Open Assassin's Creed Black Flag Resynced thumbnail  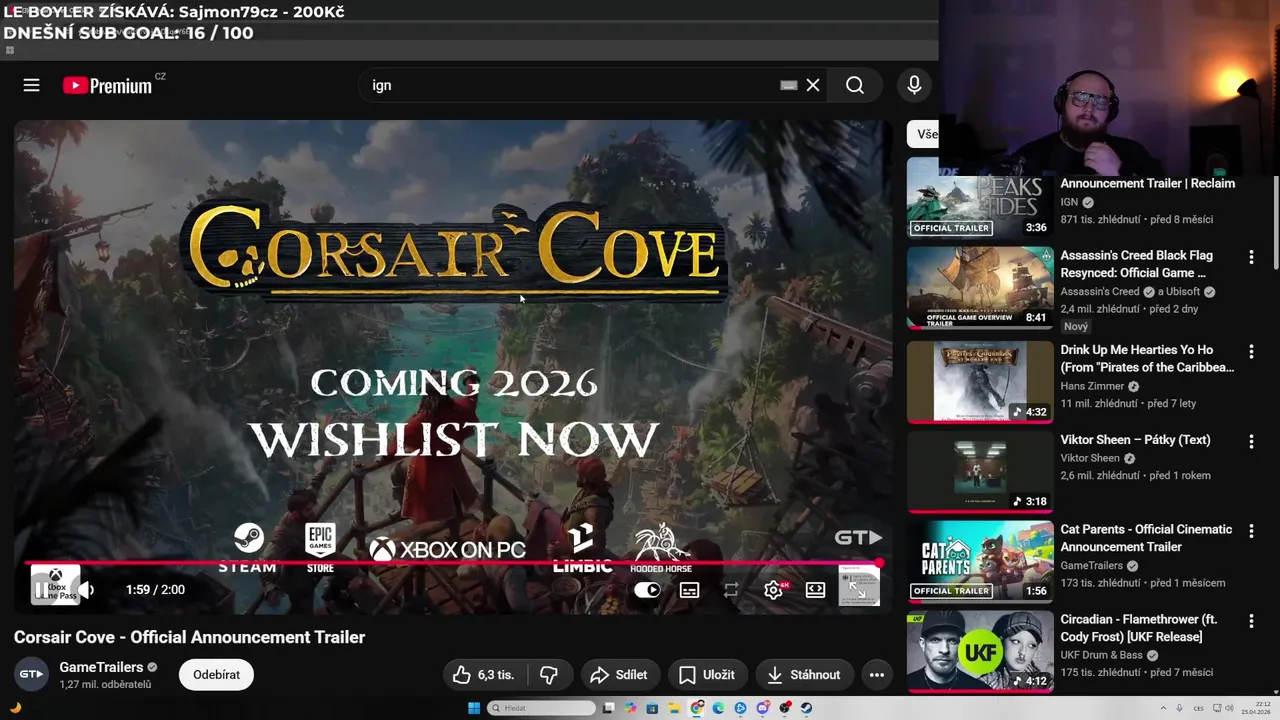click(x=980, y=287)
